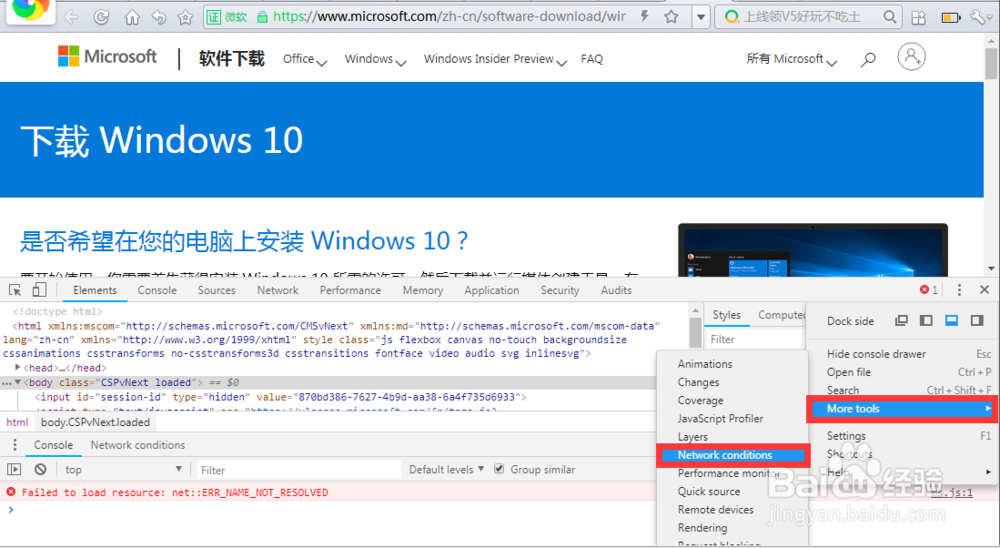This screenshot has height=548, width=1000.
Task: Switch to the Memory tab
Action: click(x=422, y=290)
